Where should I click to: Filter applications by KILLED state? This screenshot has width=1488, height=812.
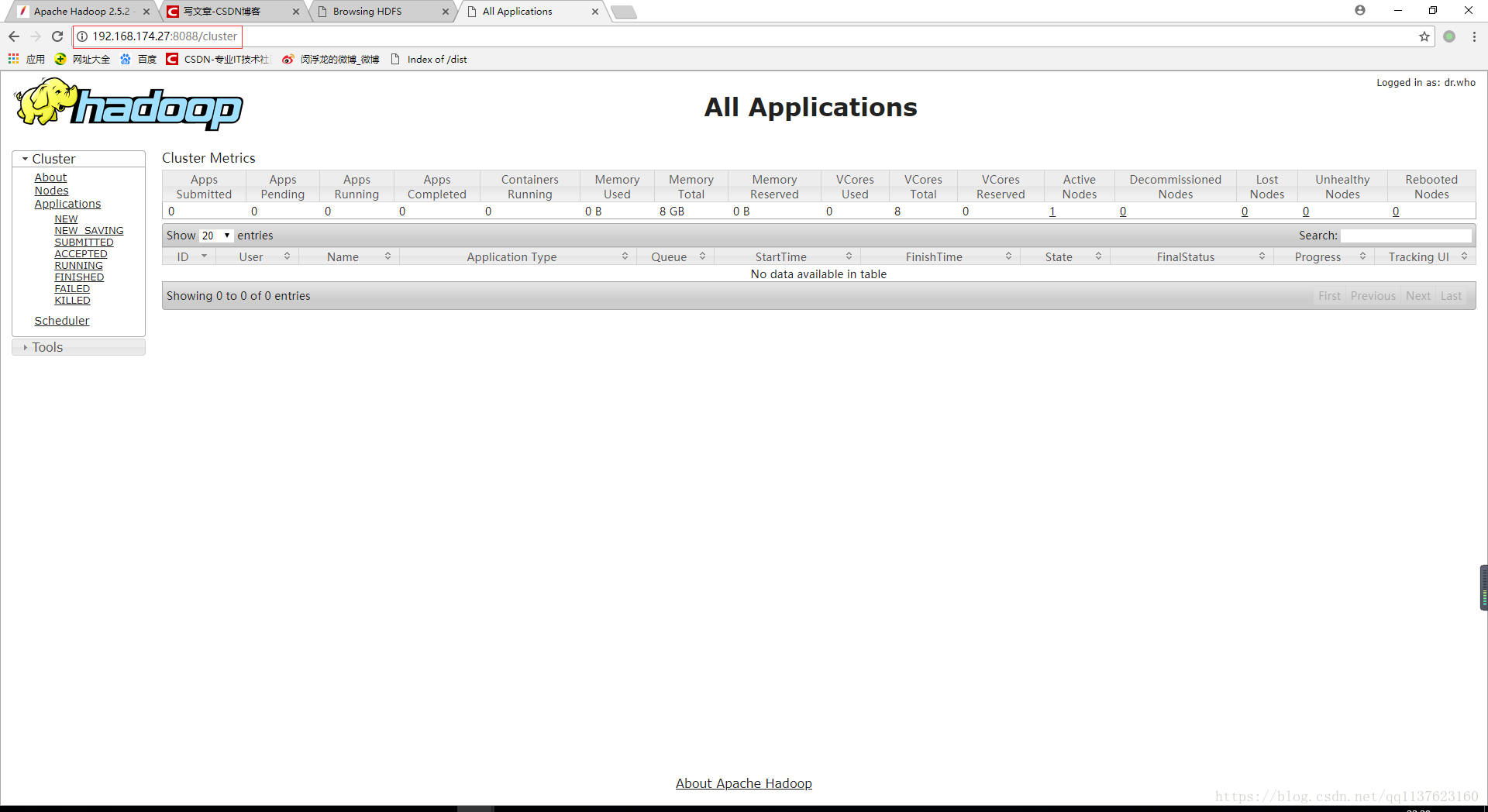72,301
